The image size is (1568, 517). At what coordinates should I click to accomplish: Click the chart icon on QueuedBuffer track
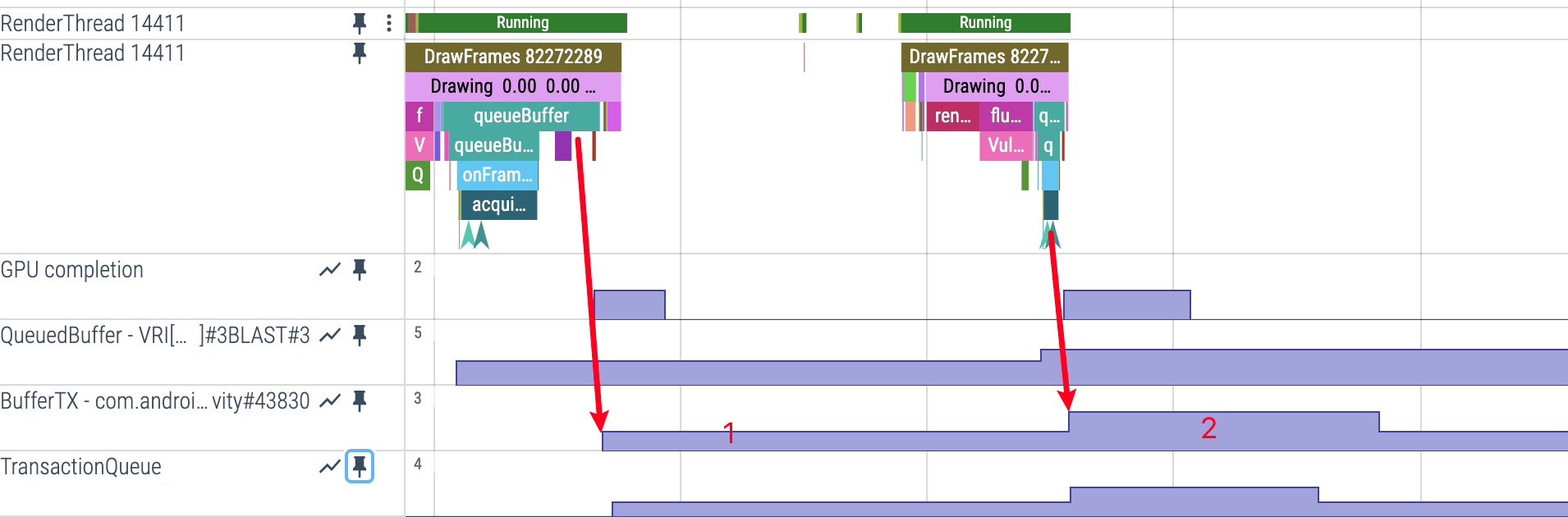coord(329,335)
